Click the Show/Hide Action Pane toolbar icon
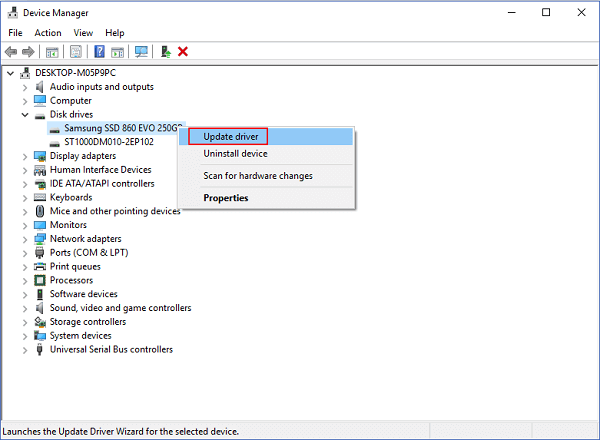The image size is (600, 440). pyautogui.click(x=117, y=52)
